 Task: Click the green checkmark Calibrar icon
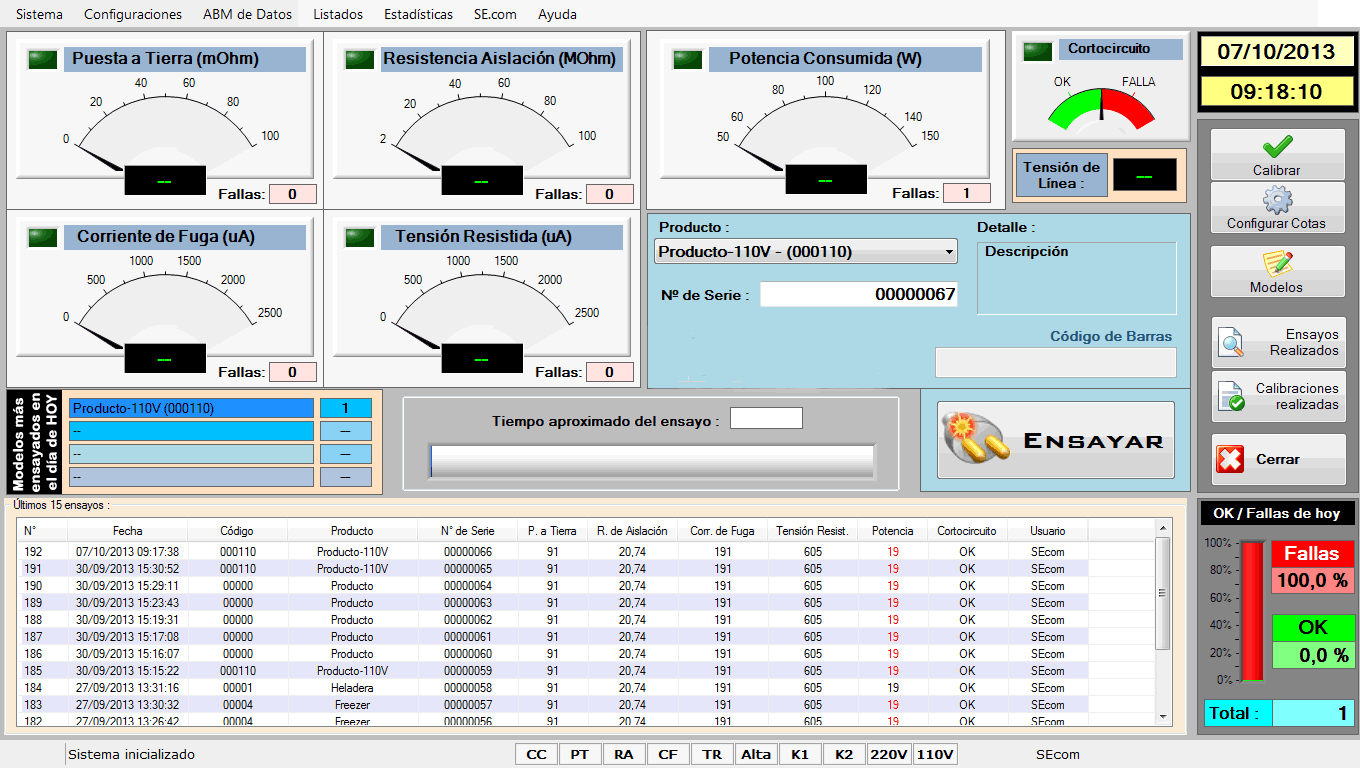pos(1277,148)
